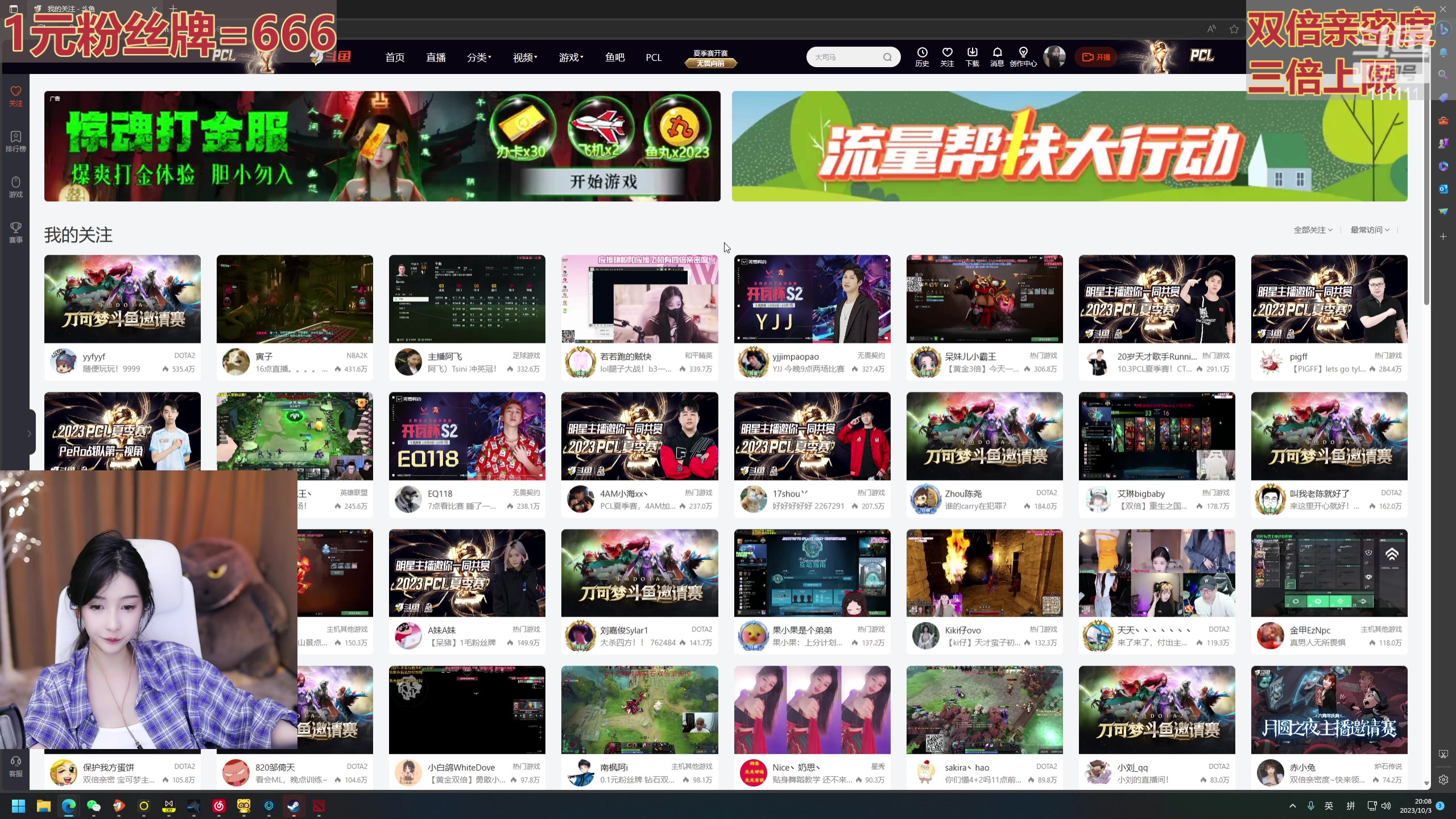The image size is (1456, 819).
Task: Open yyfyyf's stream thumbnail
Action: point(122,299)
